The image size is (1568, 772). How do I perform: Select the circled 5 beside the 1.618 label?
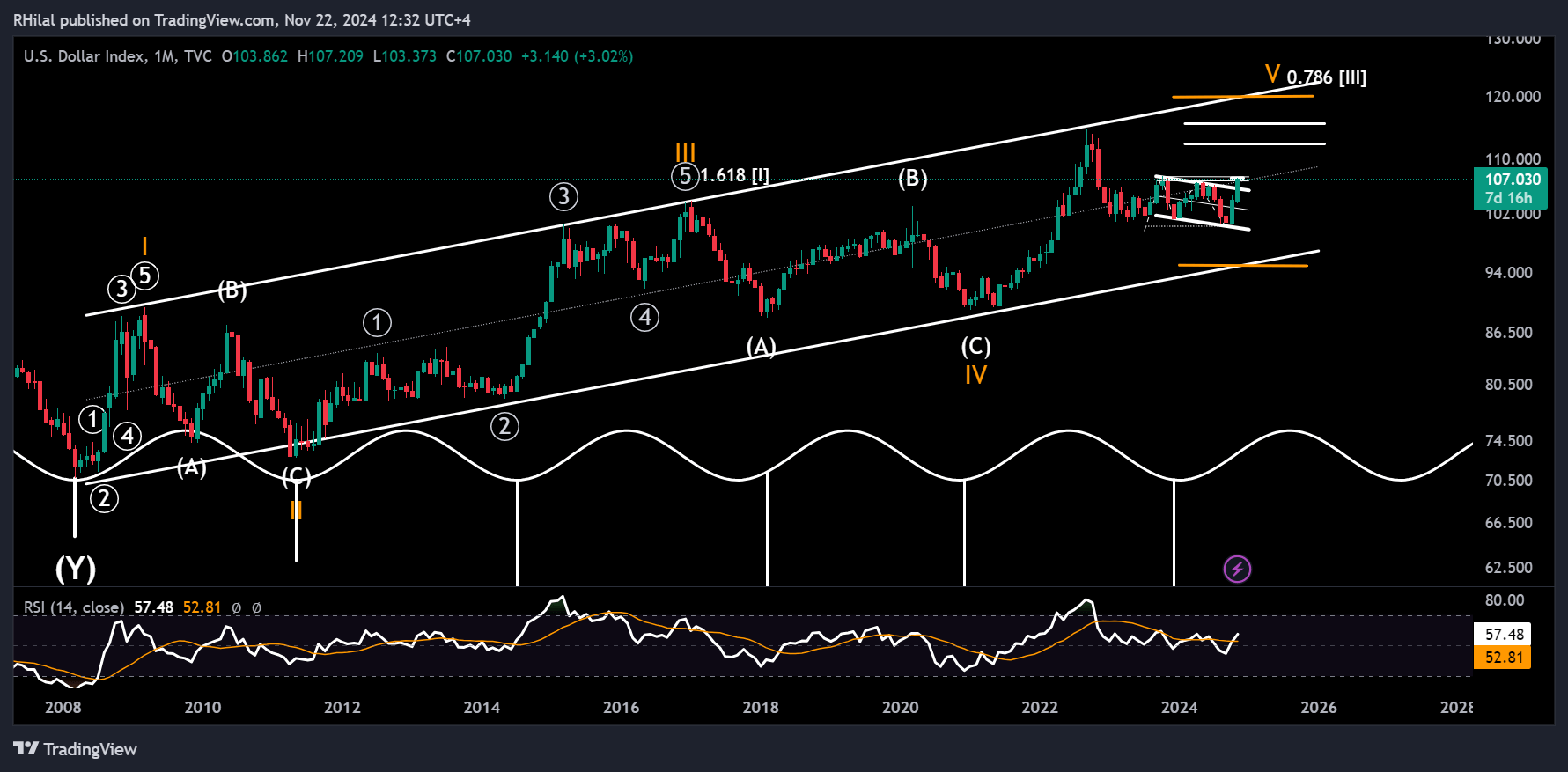pos(686,176)
